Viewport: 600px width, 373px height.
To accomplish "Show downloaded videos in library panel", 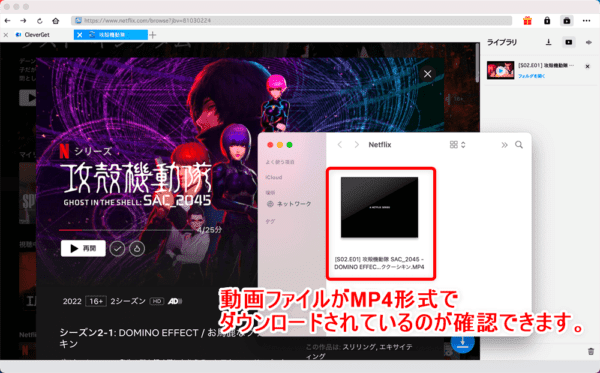I will pos(569,42).
